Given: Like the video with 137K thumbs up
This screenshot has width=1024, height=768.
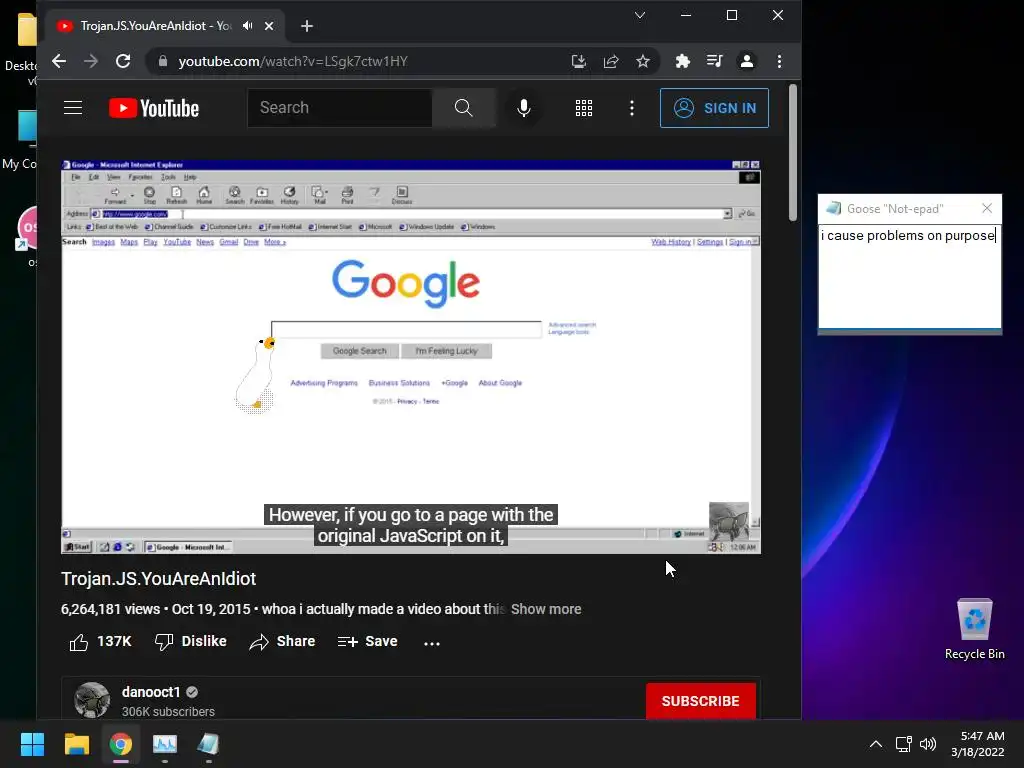Looking at the screenshot, I should point(101,642).
